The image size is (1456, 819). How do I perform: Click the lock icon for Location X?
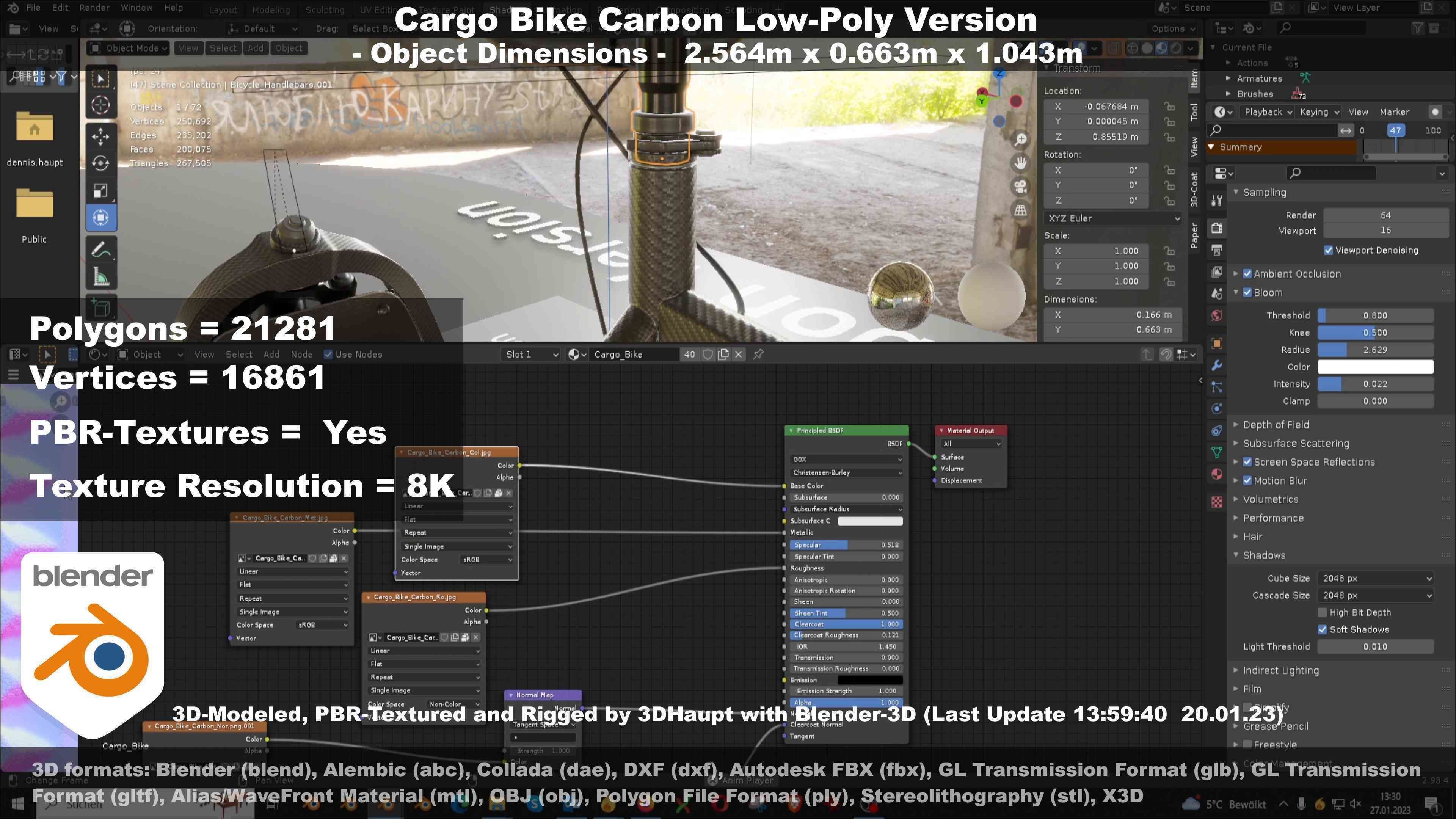click(x=1169, y=106)
